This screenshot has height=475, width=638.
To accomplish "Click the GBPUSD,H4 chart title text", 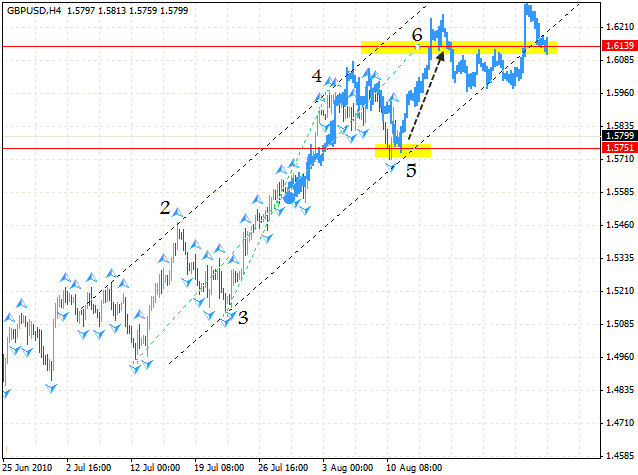I will click(x=34, y=11).
